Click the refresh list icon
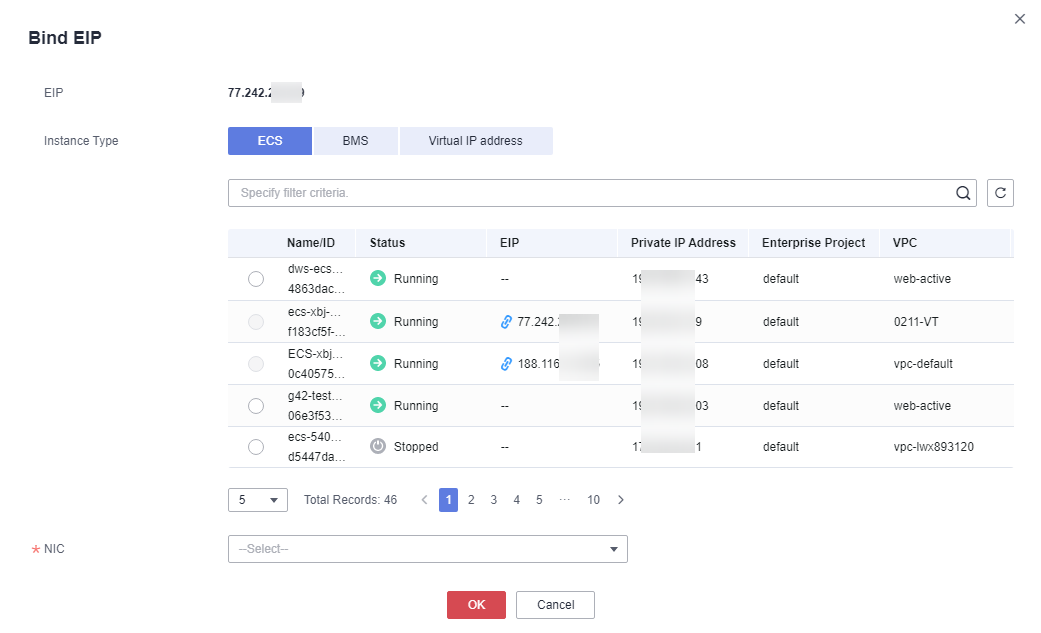1041x633 pixels. (1000, 193)
